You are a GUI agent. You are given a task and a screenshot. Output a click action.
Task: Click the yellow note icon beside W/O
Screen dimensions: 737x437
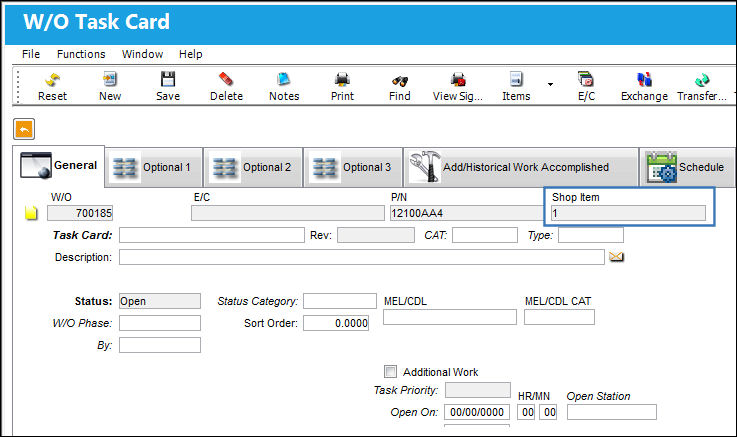(x=31, y=213)
